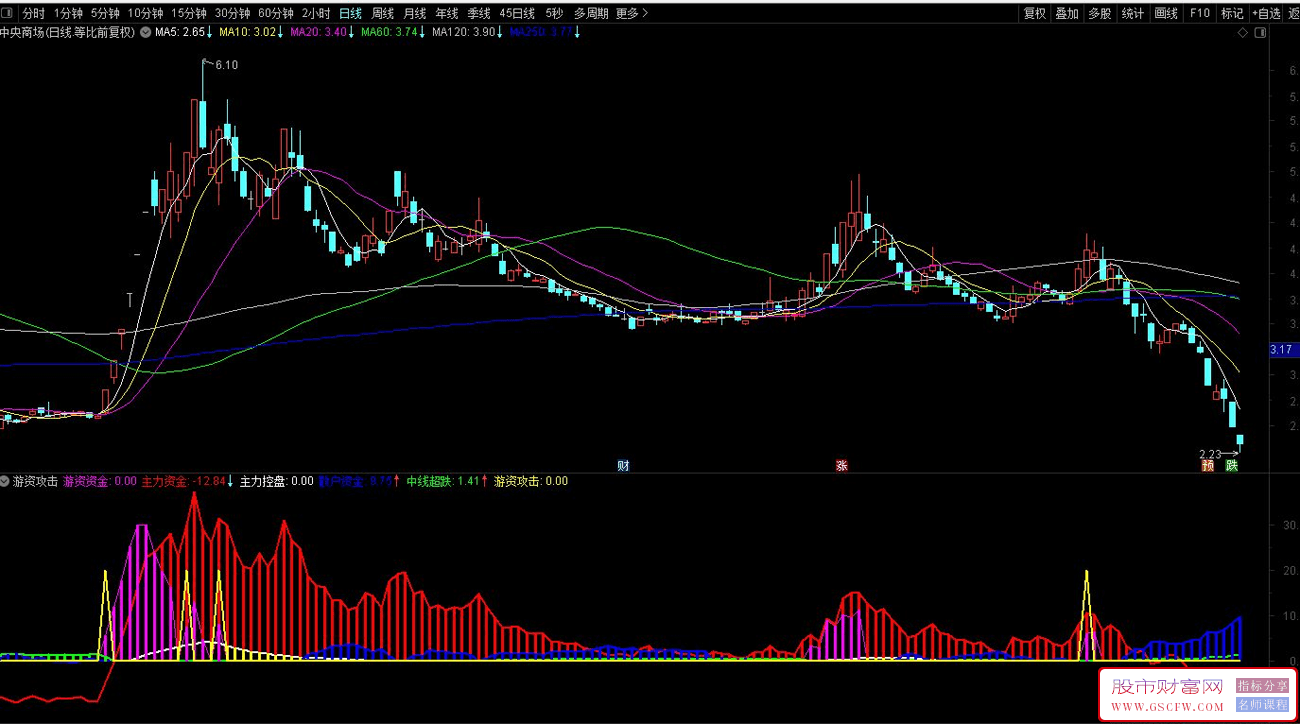Click the 2.23 low price label
Screen dimensions: 1300x724
pyautogui.click(x=1210, y=453)
